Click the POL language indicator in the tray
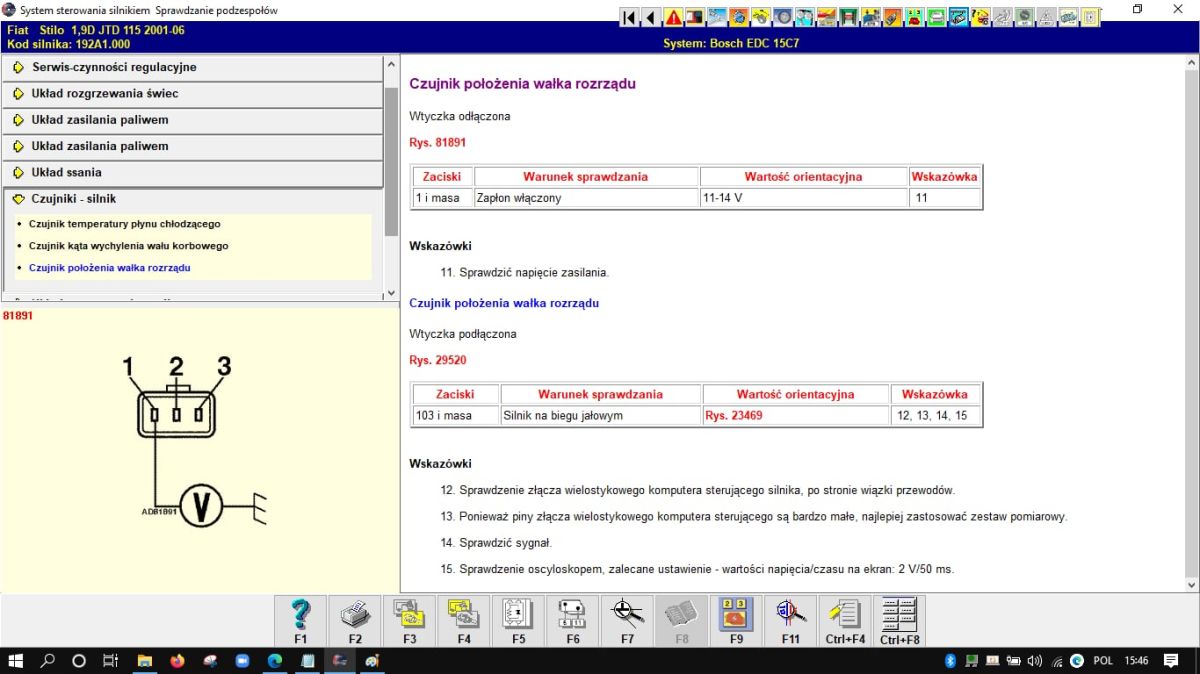 (x=1103, y=661)
